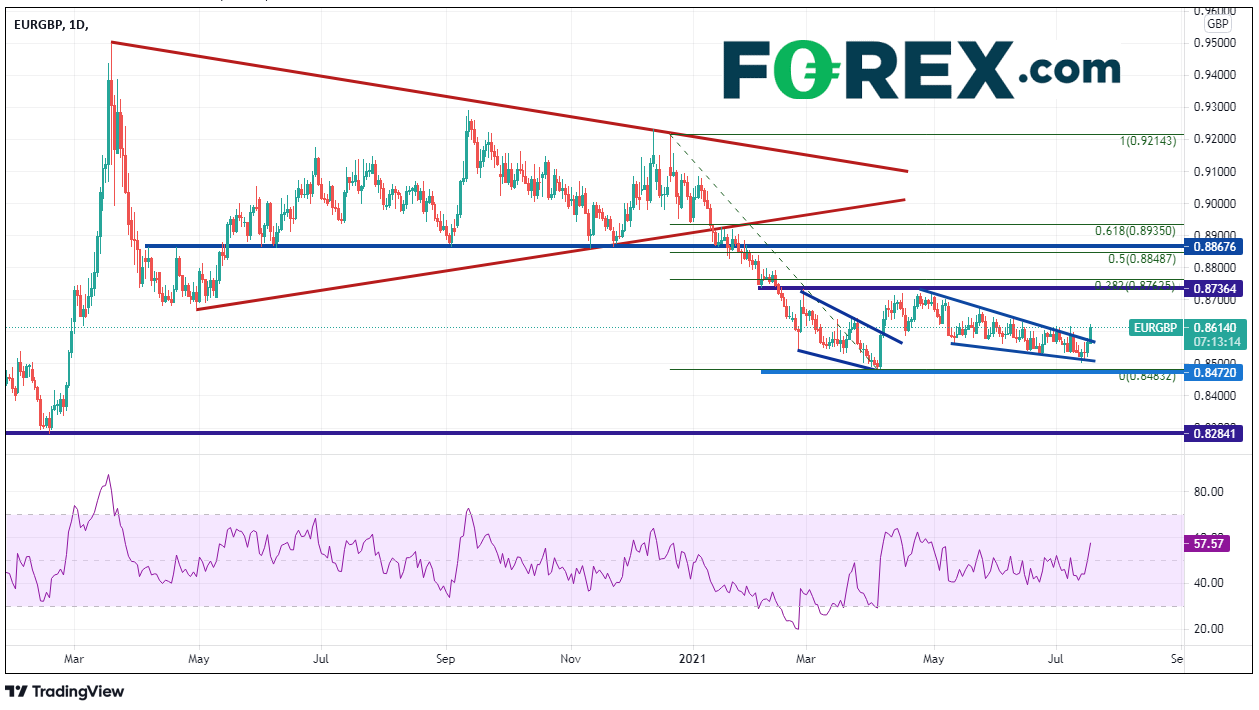Click the Nov label on time axis

(x=570, y=660)
